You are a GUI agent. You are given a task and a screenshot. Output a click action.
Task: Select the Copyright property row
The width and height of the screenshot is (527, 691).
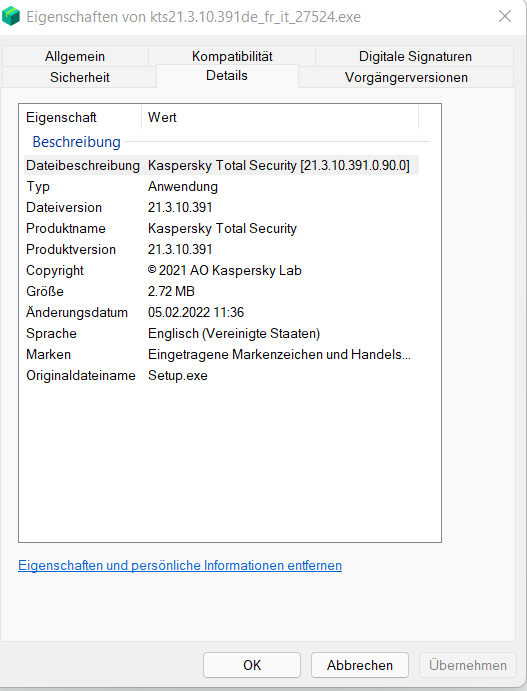(x=221, y=270)
